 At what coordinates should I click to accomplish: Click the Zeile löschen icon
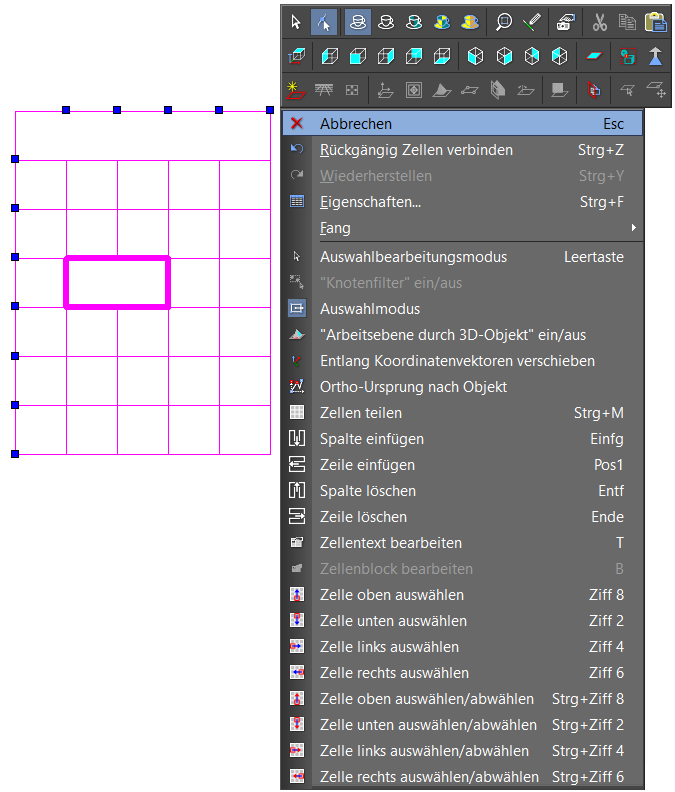[297, 516]
